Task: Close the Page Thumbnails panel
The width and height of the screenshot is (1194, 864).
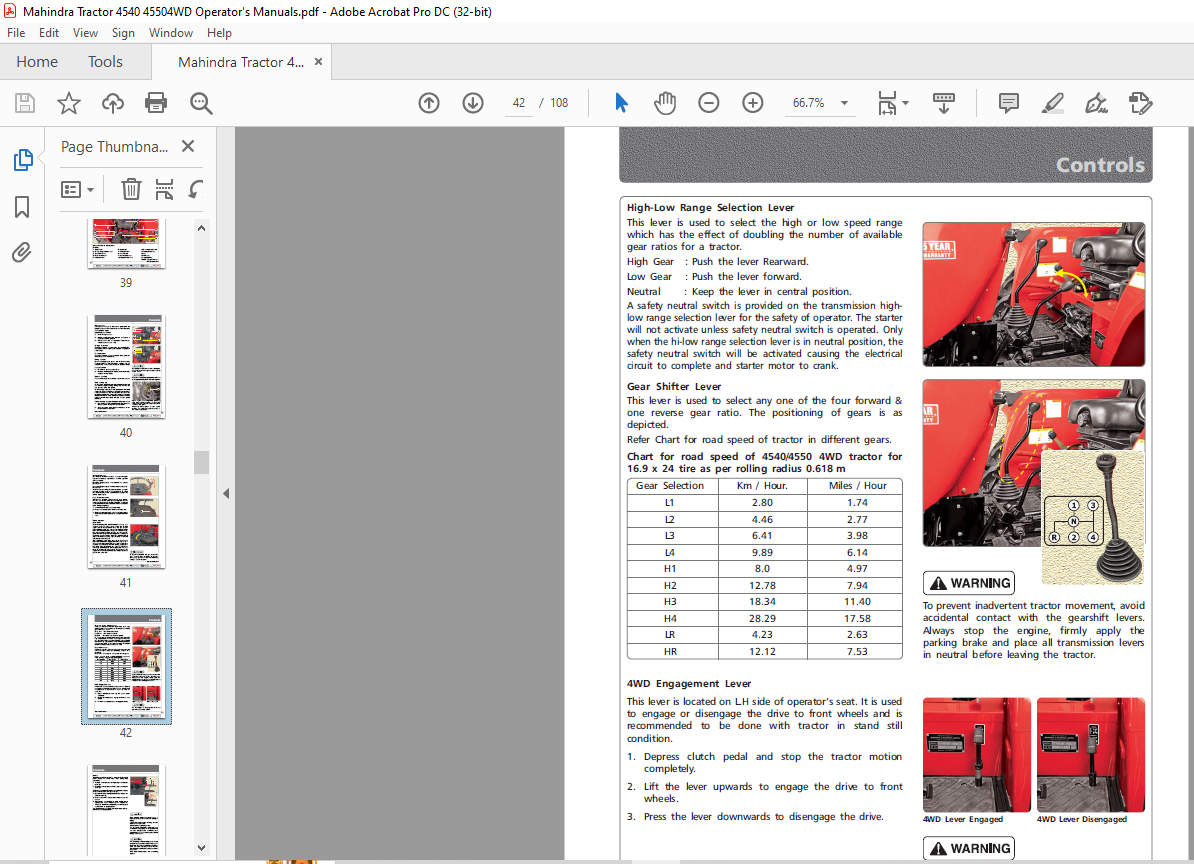Action: pyautogui.click(x=188, y=146)
